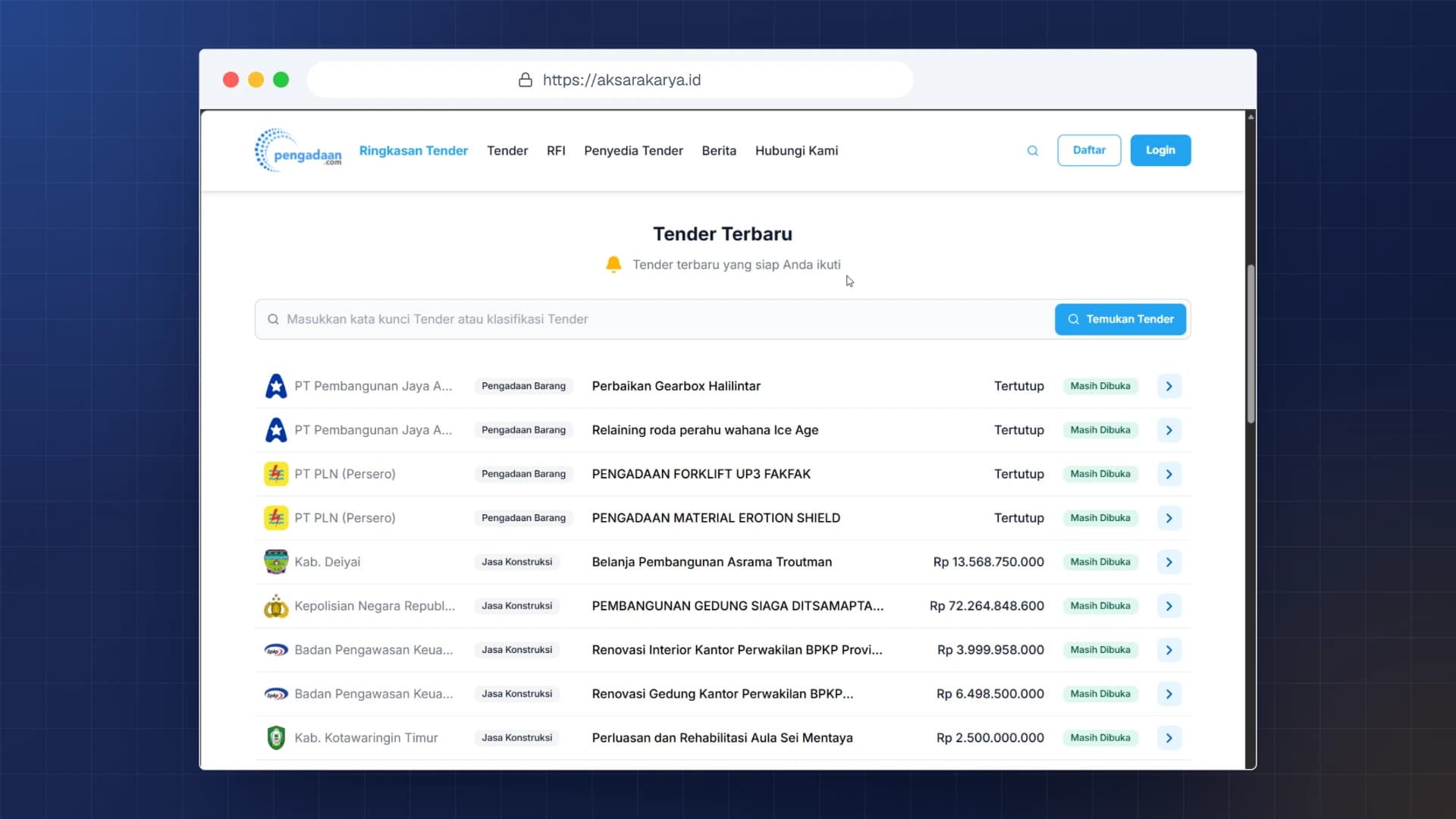Open chevron for Perluasan Aula Sei Mentaya
Screen dimensions: 1456x819
point(1169,738)
